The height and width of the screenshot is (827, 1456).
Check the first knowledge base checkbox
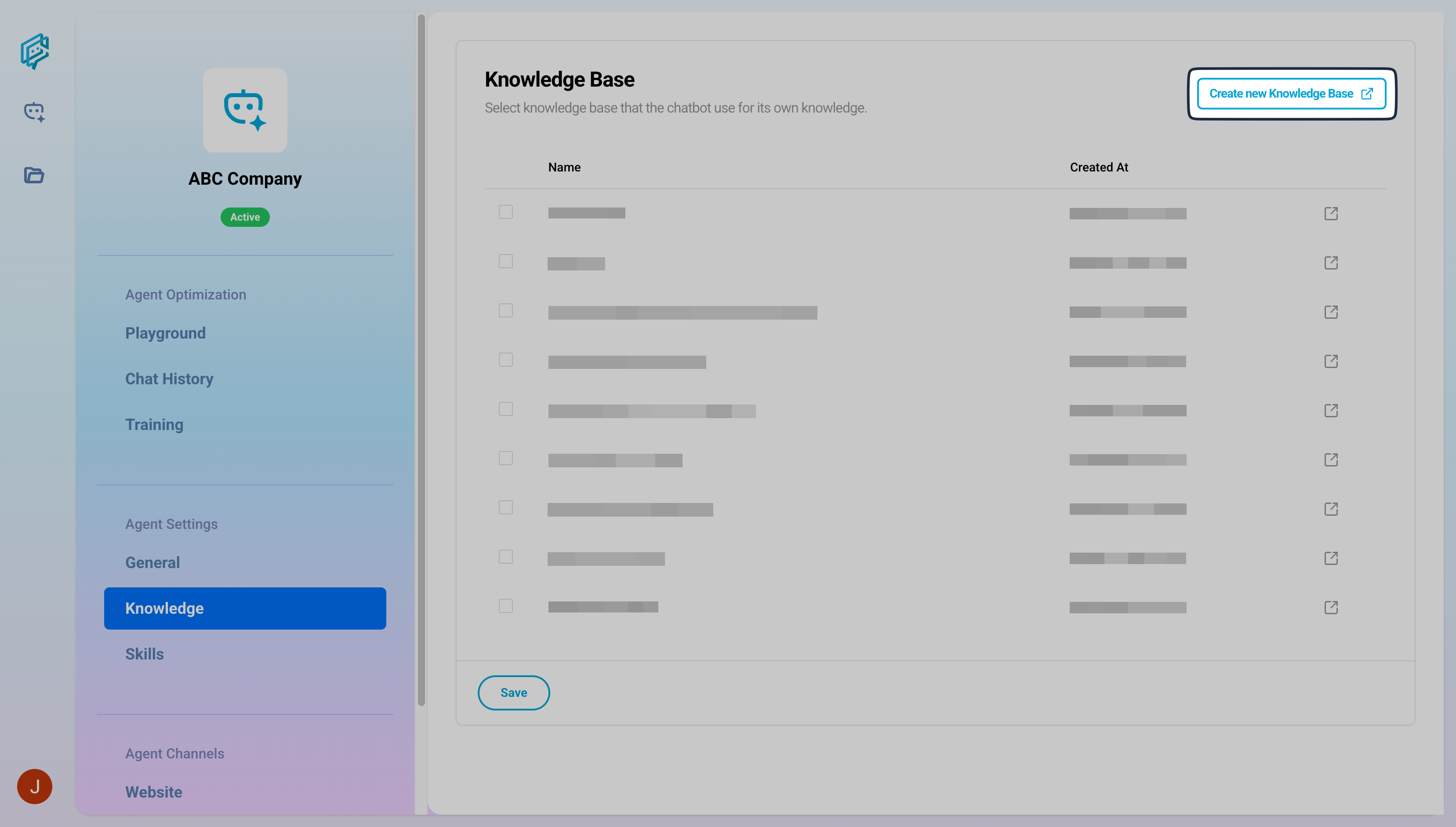pyautogui.click(x=506, y=212)
